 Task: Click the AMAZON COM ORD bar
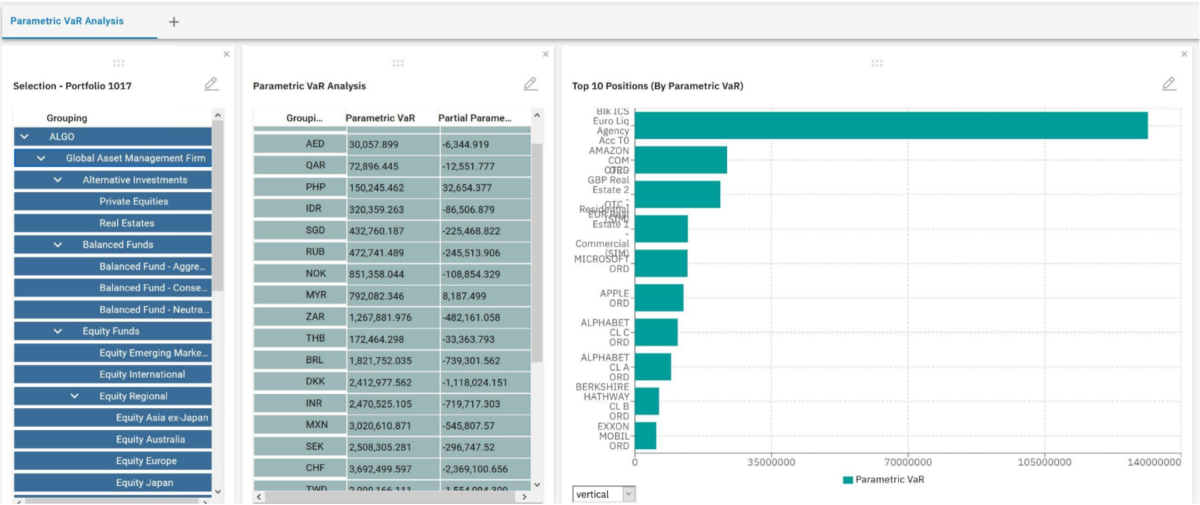(681, 160)
